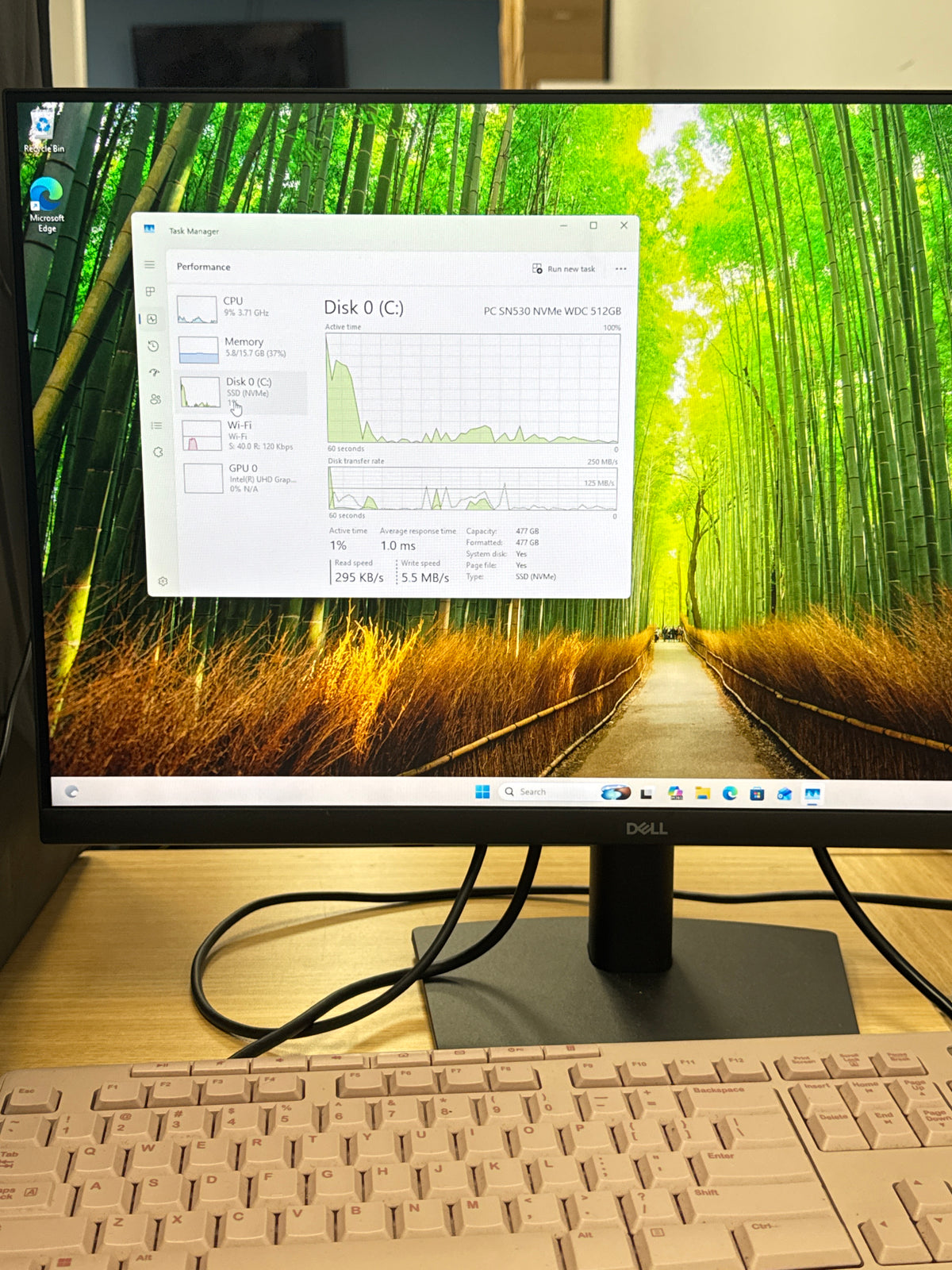Open Microsoft Store from the taskbar

[x=757, y=794]
